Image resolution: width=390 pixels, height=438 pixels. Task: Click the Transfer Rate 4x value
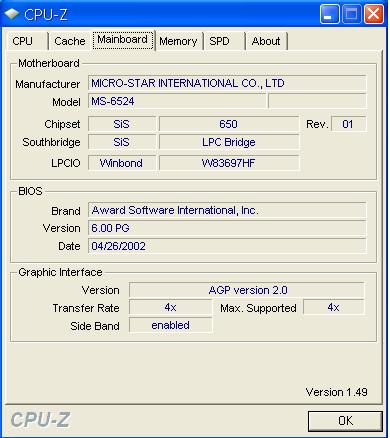[170, 307]
